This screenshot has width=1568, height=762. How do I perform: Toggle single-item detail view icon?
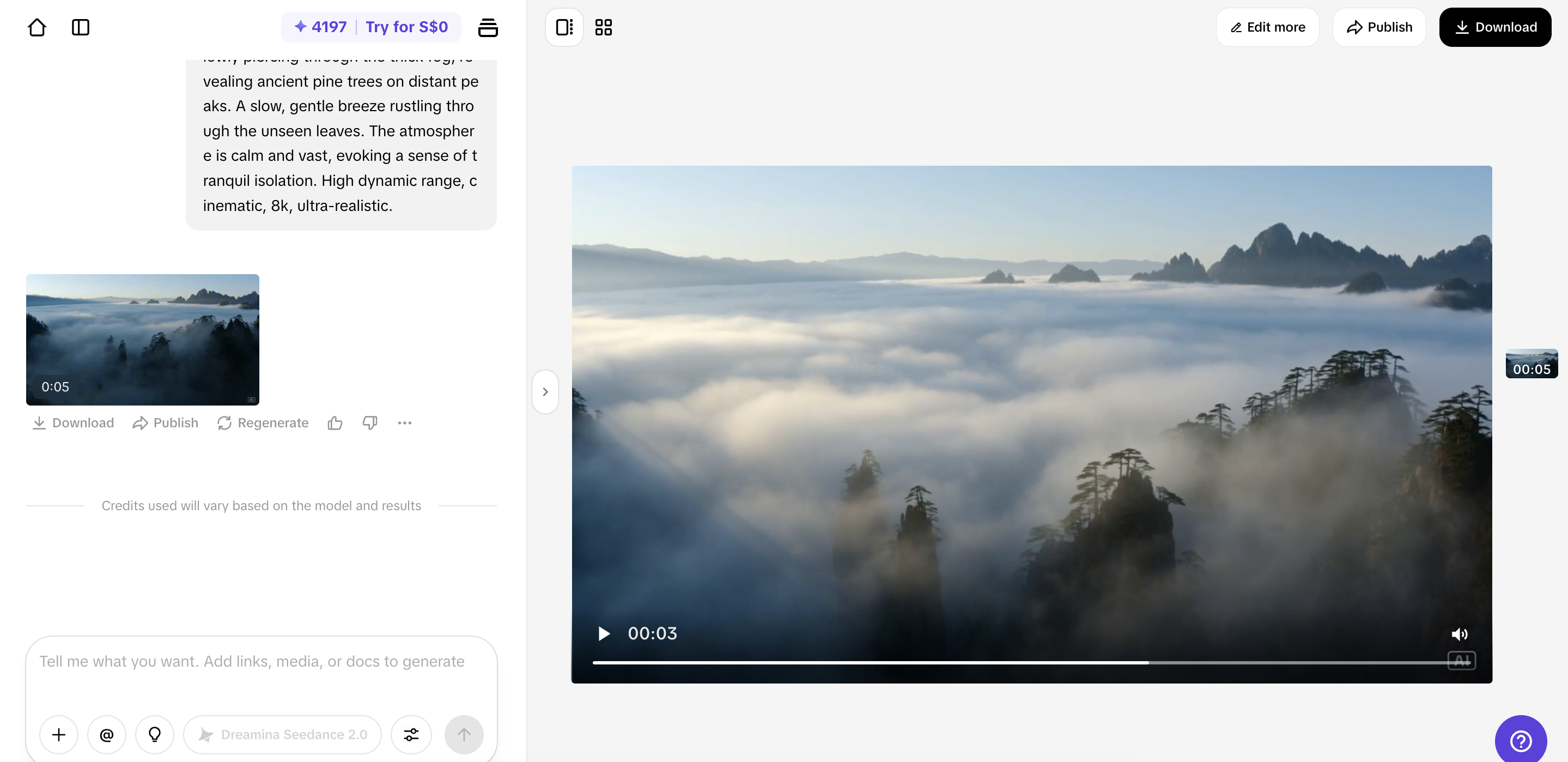tap(563, 27)
